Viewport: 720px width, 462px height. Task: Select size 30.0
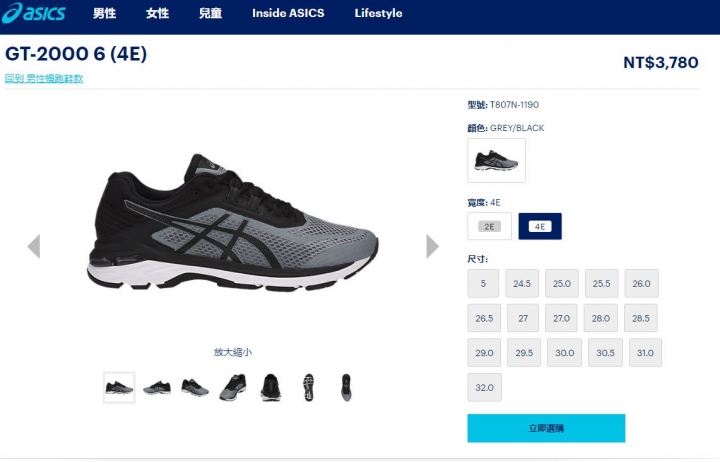pyautogui.click(x=564, y=353)
